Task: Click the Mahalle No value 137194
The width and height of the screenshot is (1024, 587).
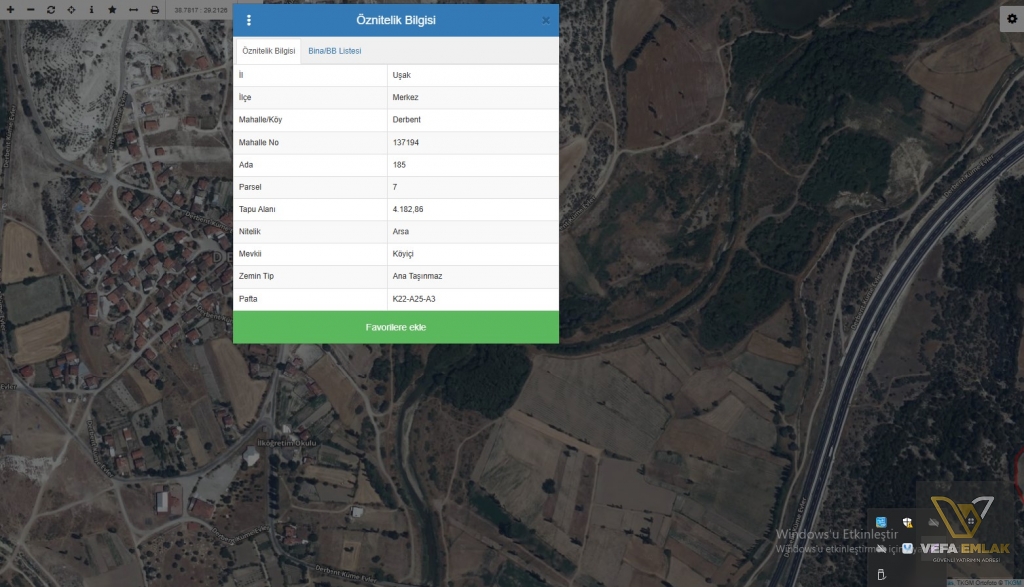Action: (406, 143)
